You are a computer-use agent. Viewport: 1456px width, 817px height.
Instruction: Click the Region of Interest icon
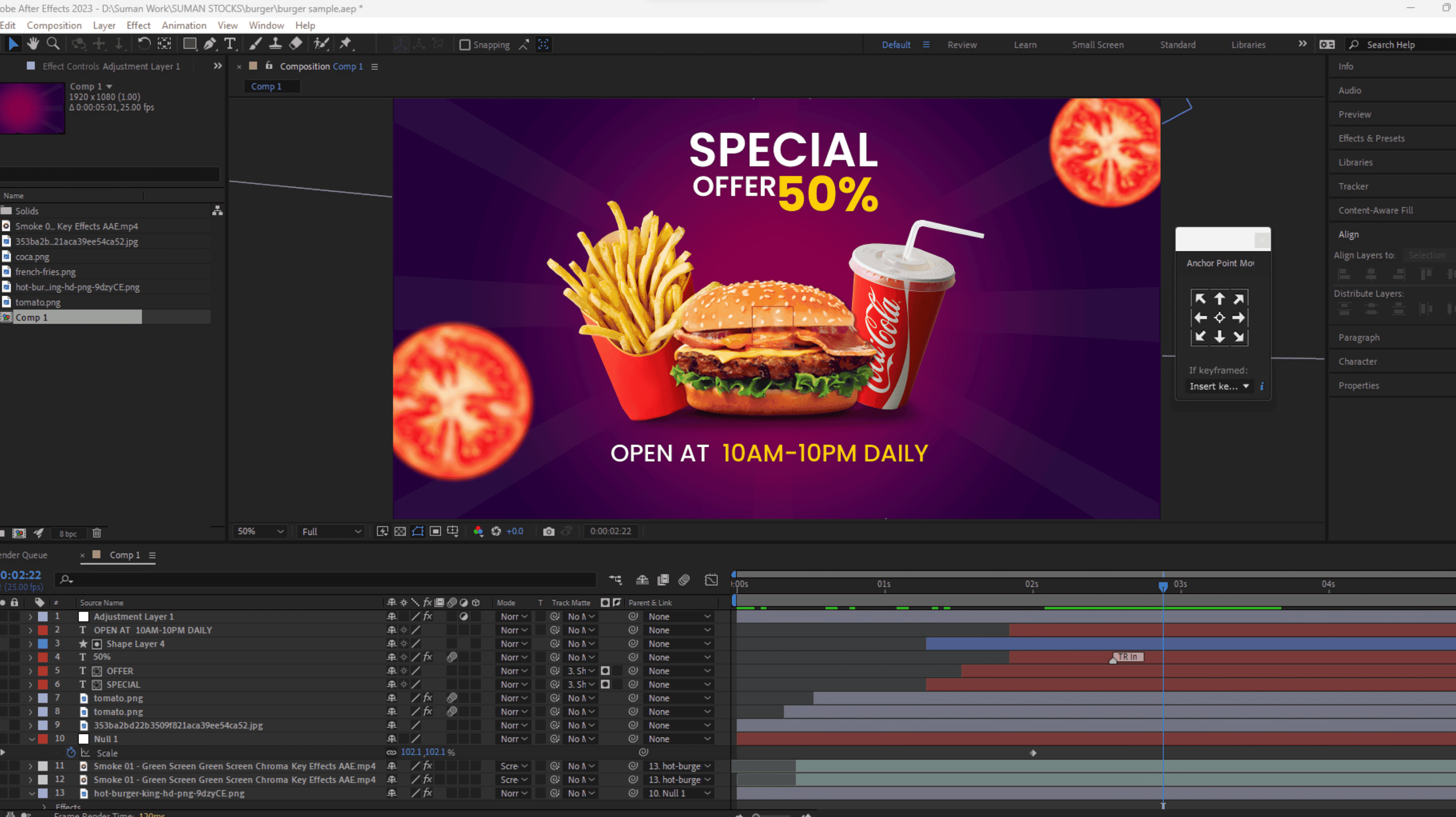coord(435,531)
